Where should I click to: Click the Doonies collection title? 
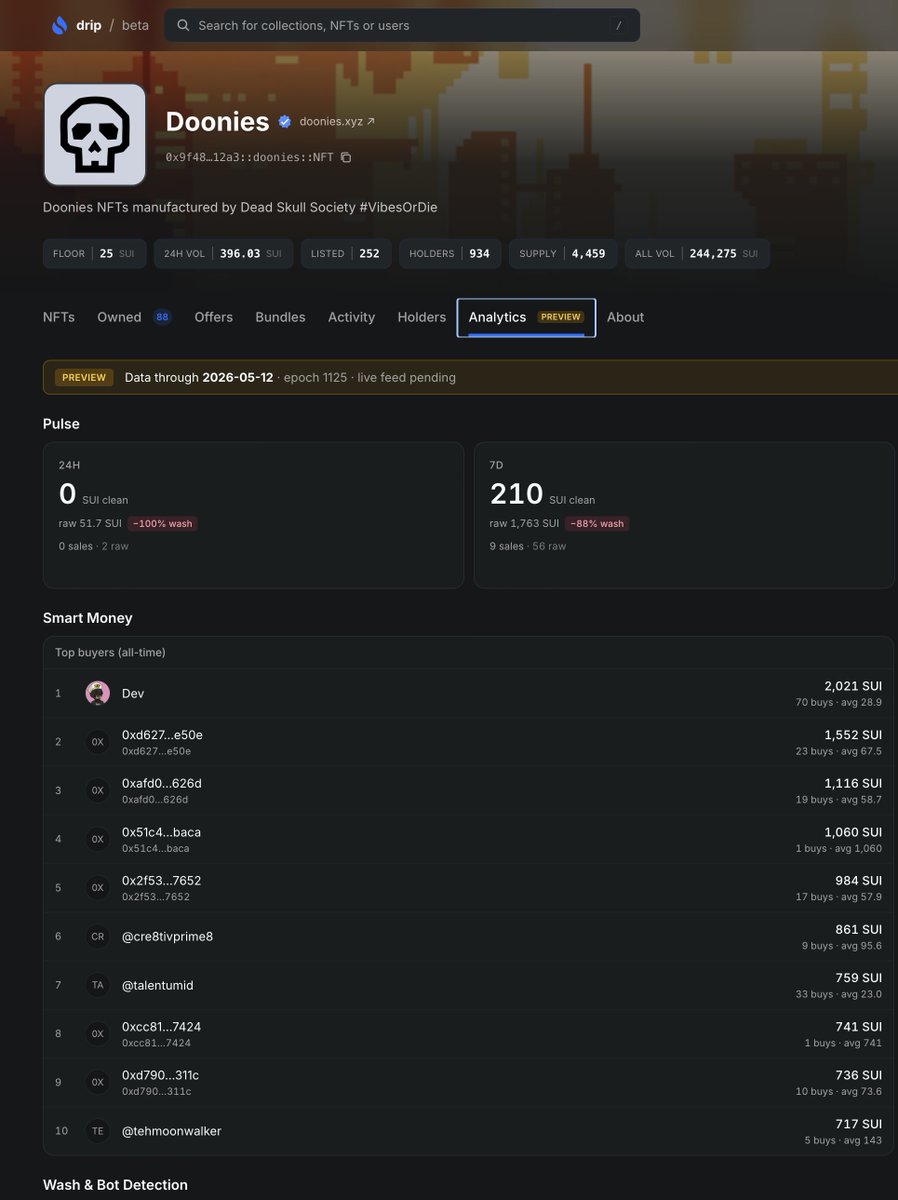pyautogui.click(x=217, y=122)
